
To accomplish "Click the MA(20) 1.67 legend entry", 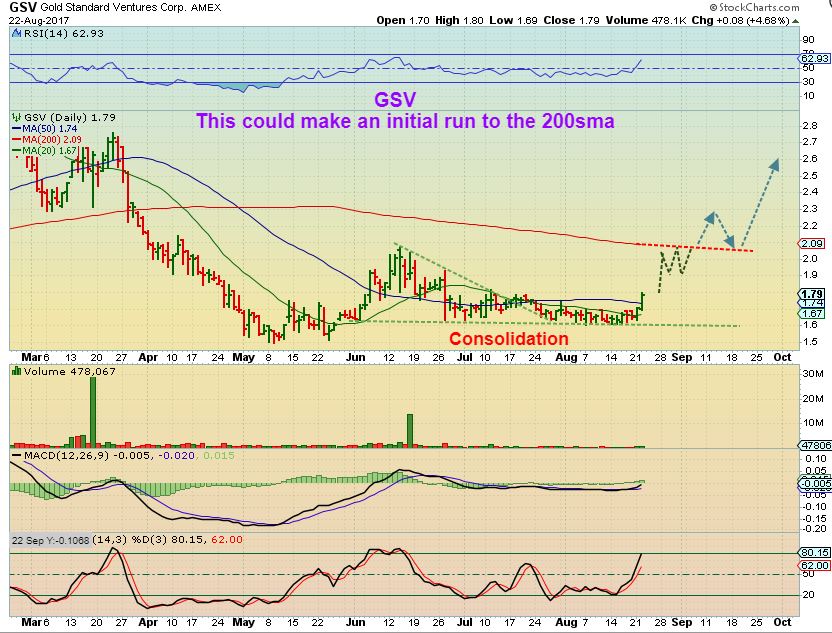I will [45, 151].
